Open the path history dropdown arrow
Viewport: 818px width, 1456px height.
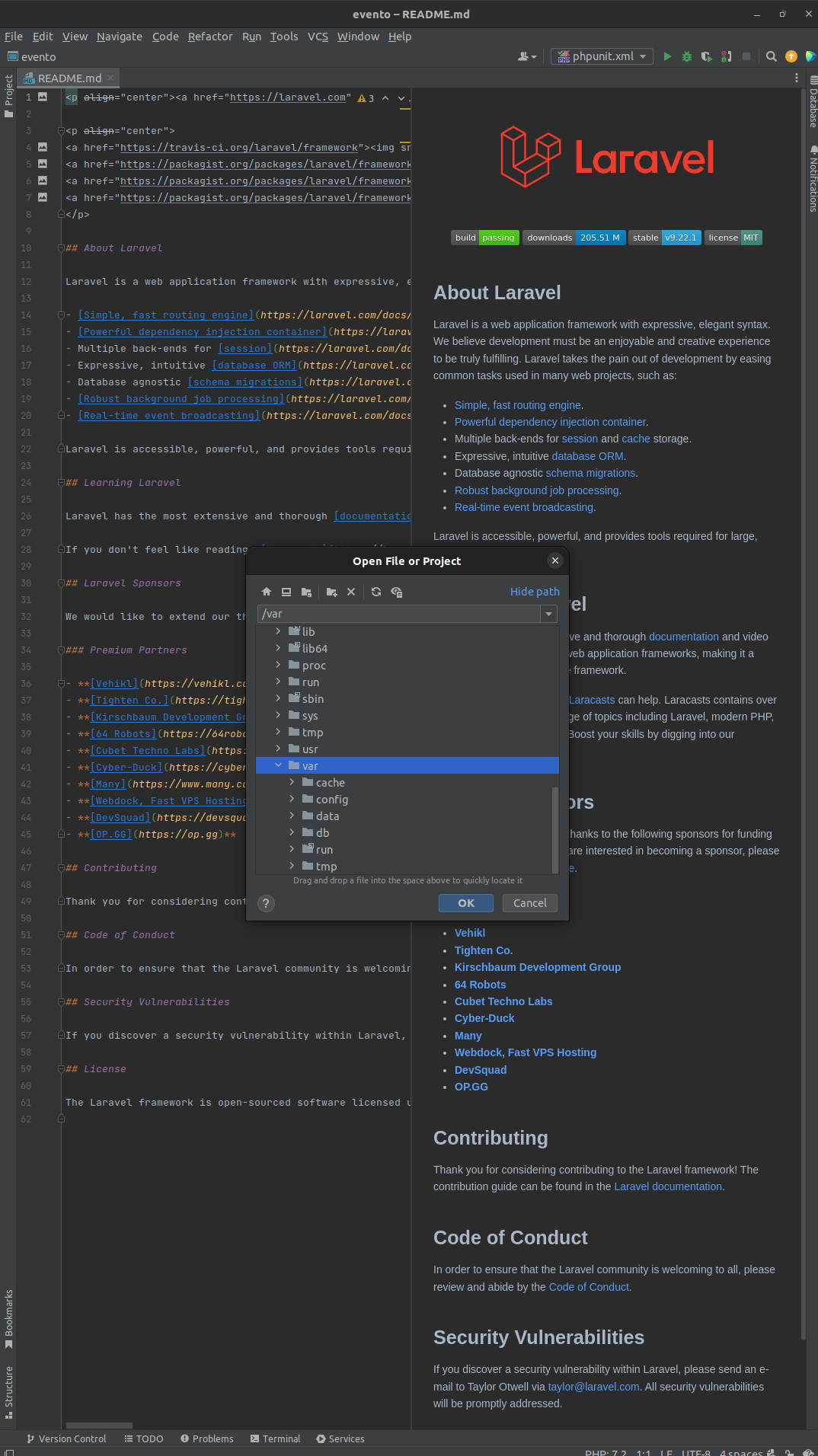[548, 614]
